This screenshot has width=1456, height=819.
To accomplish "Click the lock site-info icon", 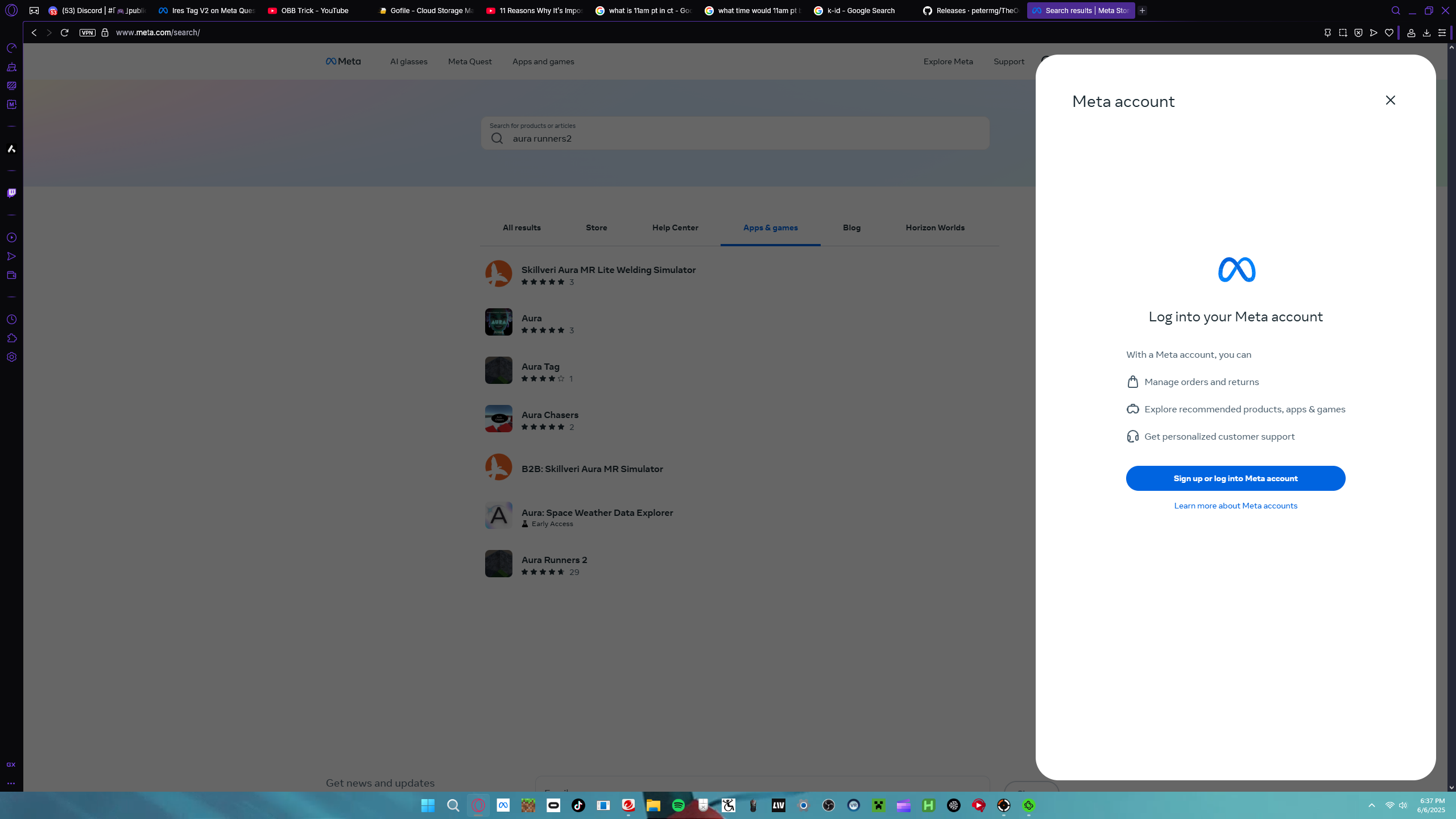I will pos(105,33).
